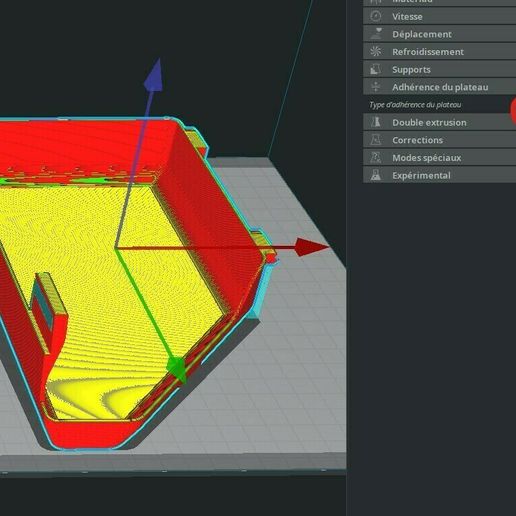Image resolution: width=516 pixels, height=516 pixels.
Task: Expand the Corrections settings category
Action: (x=439, y=140)
